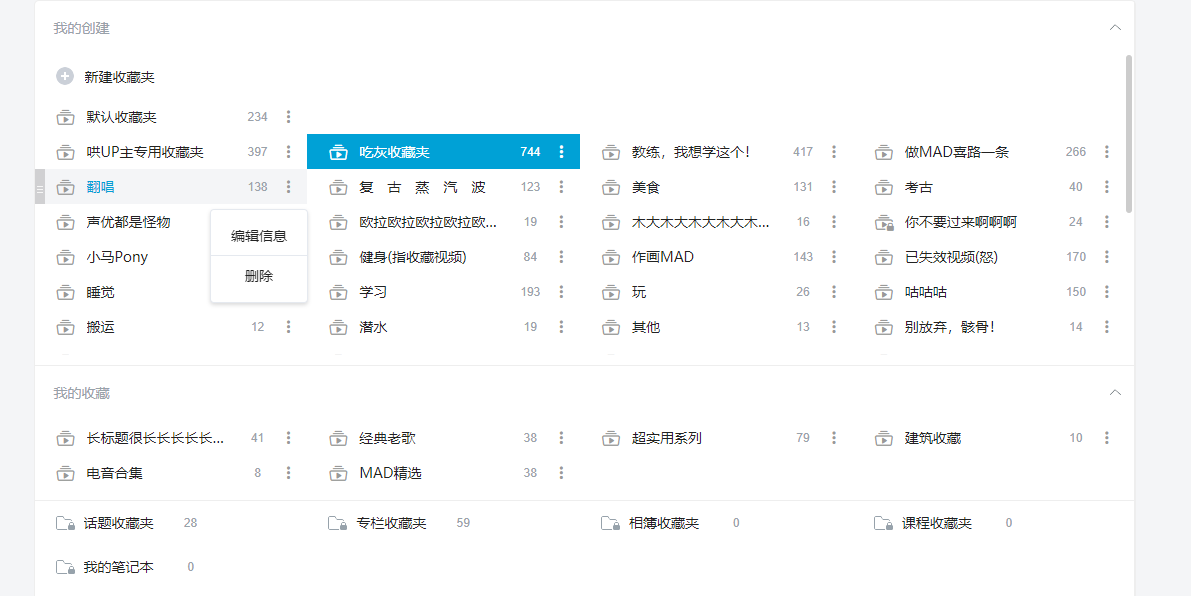Collapse the 我的收藏 section chevron

click(1115, 392)
